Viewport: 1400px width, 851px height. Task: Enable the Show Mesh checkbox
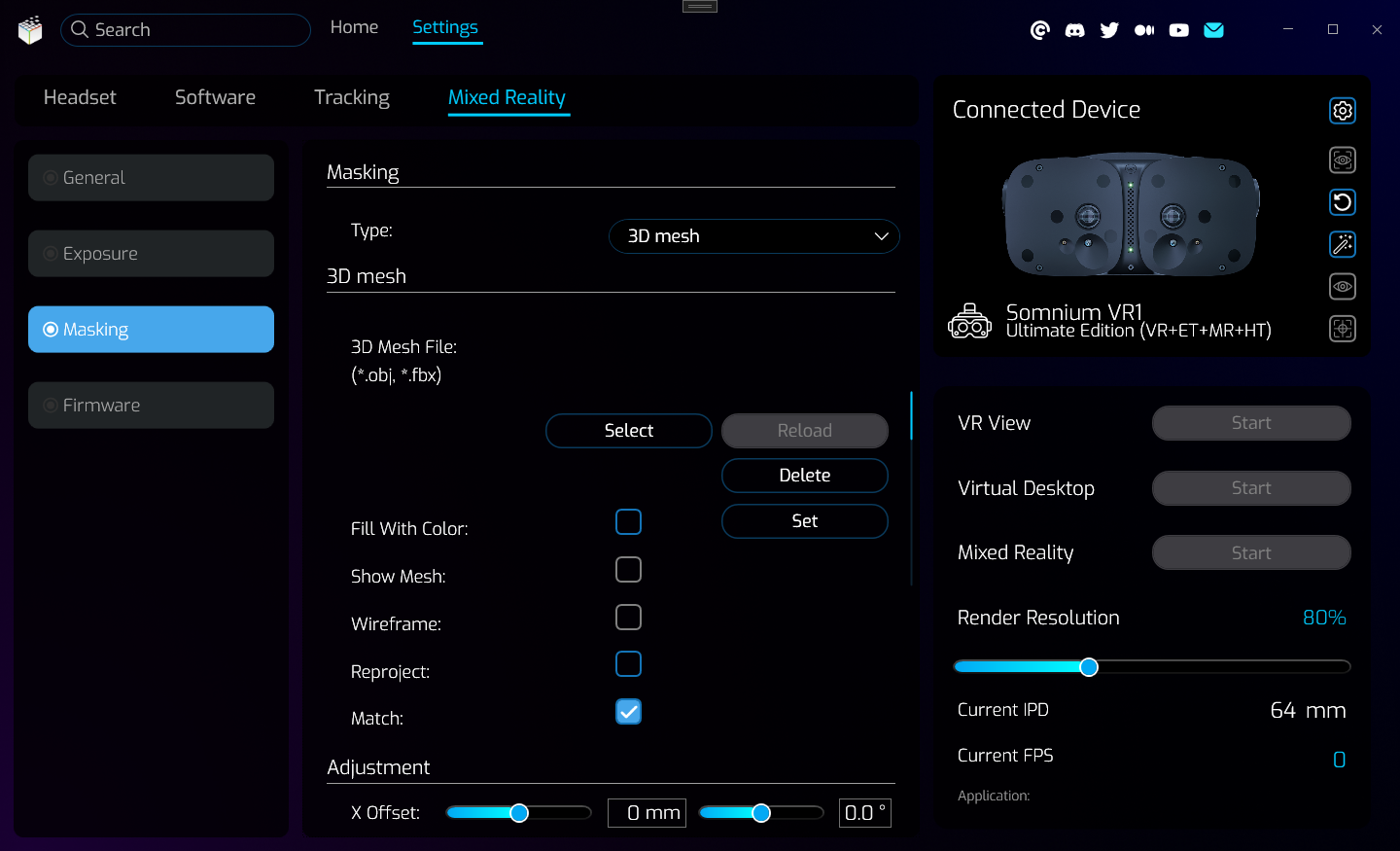point(629,570)
